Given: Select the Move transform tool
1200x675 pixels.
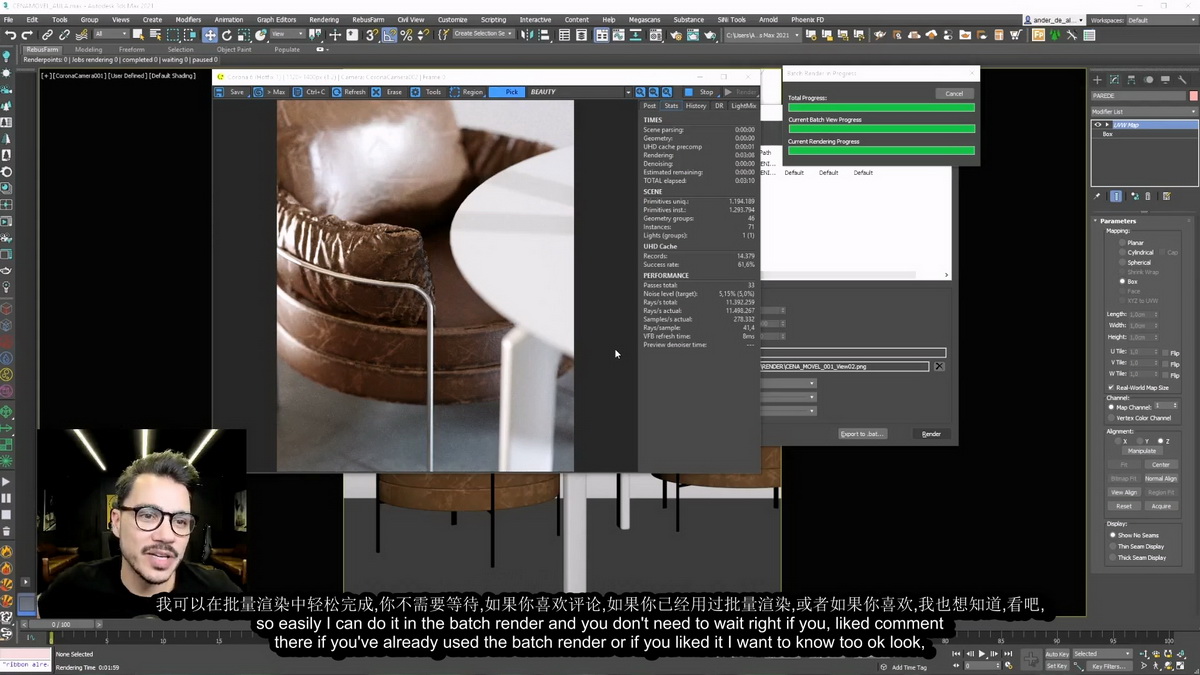Looking at the screenshot, I should tap(210, 34).
